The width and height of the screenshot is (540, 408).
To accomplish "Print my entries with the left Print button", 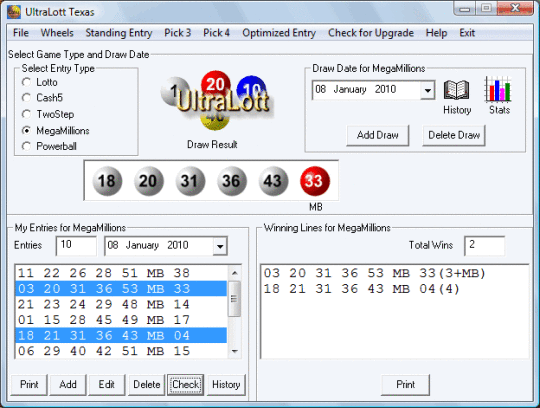I will pos(29,385).
